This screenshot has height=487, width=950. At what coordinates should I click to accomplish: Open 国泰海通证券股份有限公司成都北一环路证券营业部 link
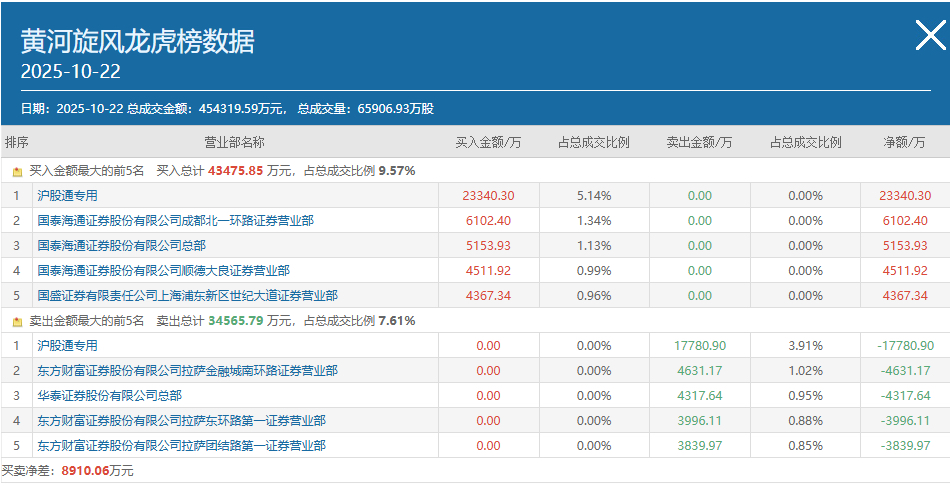pos(176,221)
